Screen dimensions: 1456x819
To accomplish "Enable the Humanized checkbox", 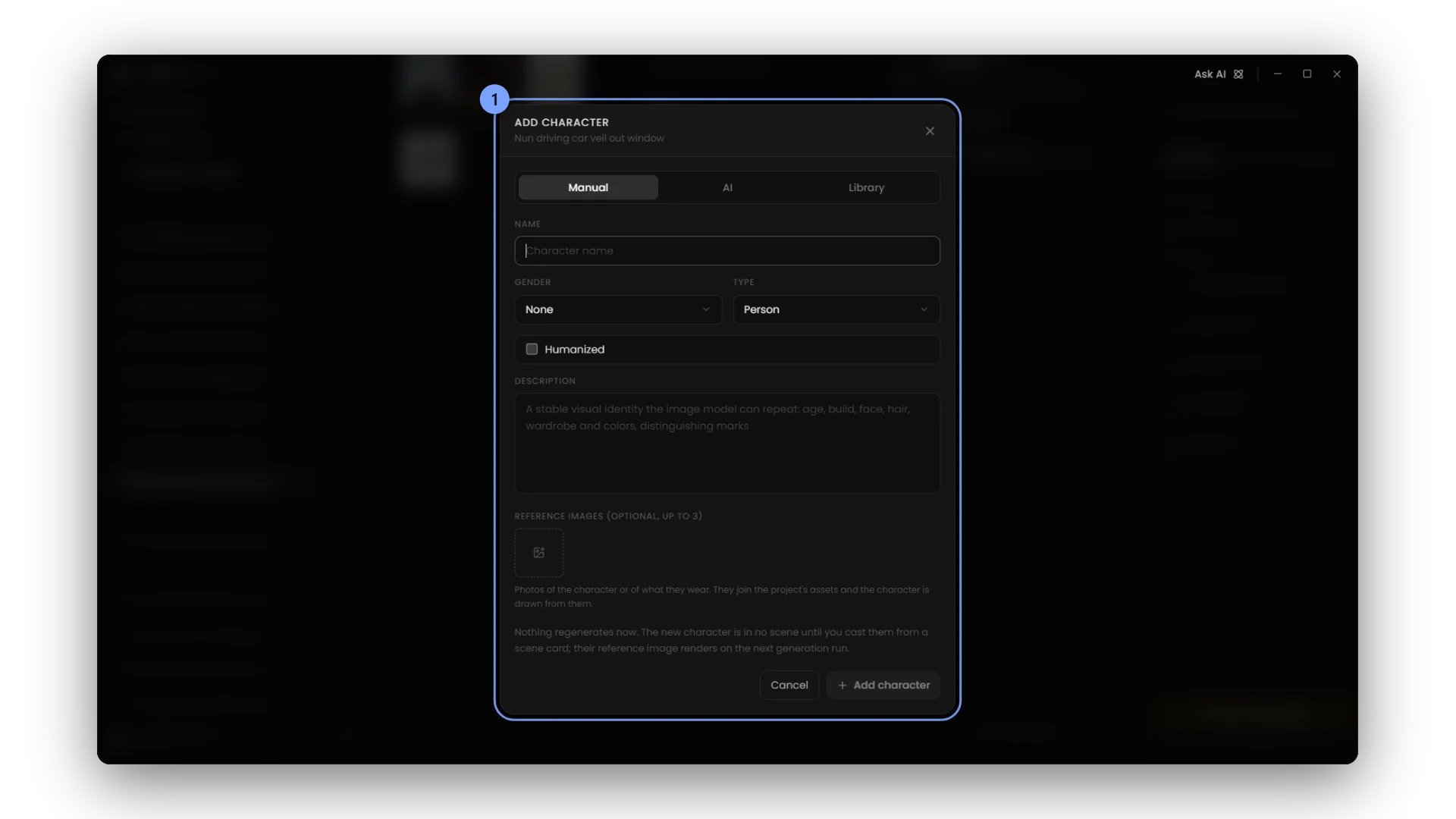I will click(532, 350).
